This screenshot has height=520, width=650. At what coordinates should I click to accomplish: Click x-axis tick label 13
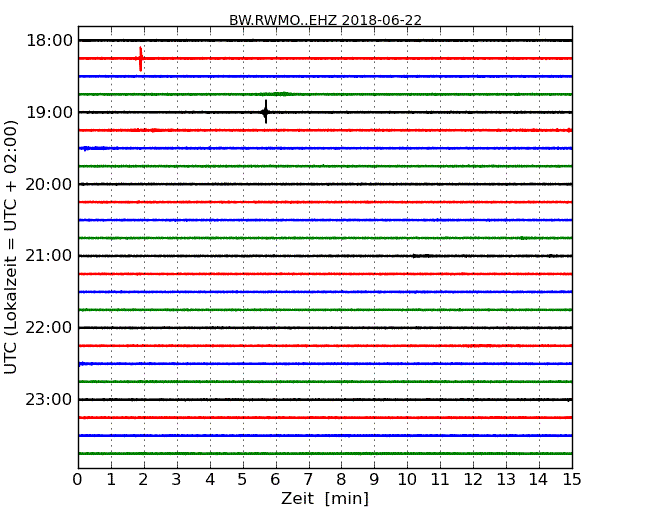tap(506, 479)
